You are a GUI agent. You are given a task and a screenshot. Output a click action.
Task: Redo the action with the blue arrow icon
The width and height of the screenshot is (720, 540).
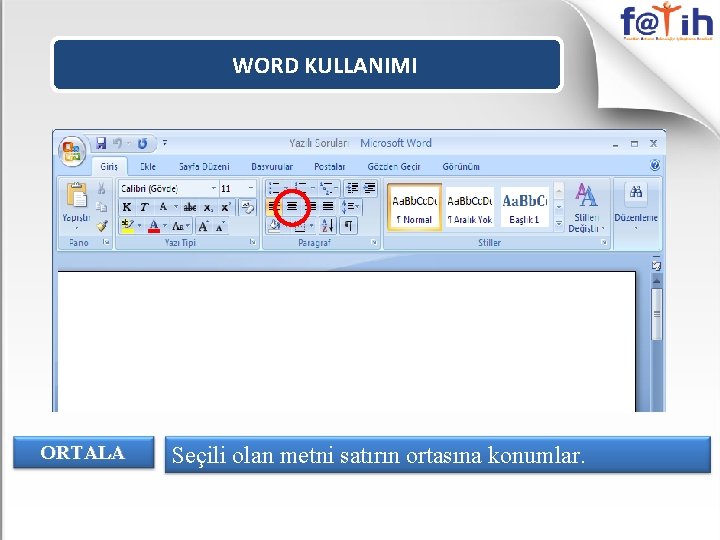[142, 144]
